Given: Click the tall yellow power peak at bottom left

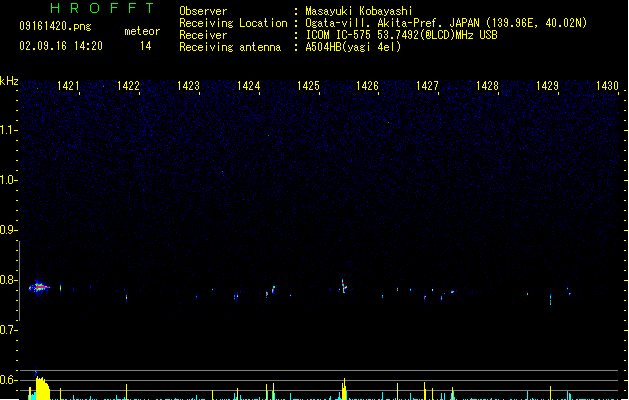Looking at the screenshot, I should (x=42, y=388).
